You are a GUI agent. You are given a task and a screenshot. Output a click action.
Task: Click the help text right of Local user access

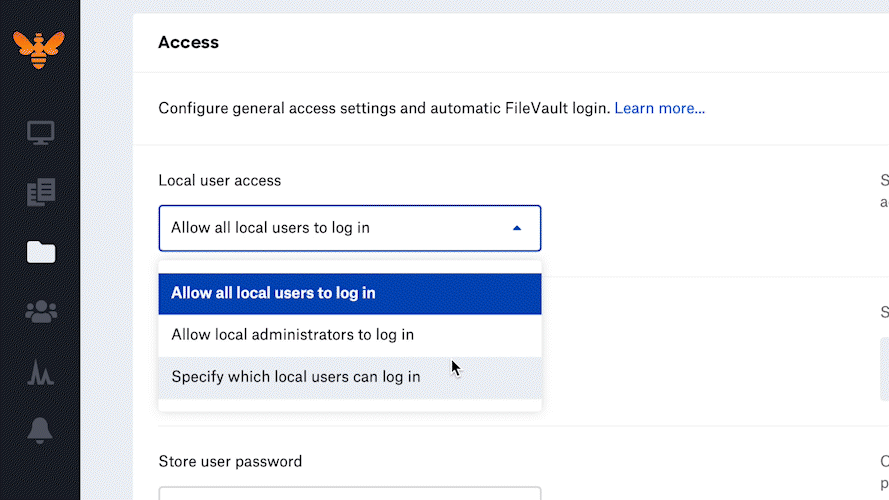pyautogui.click(x=883, y=191)
